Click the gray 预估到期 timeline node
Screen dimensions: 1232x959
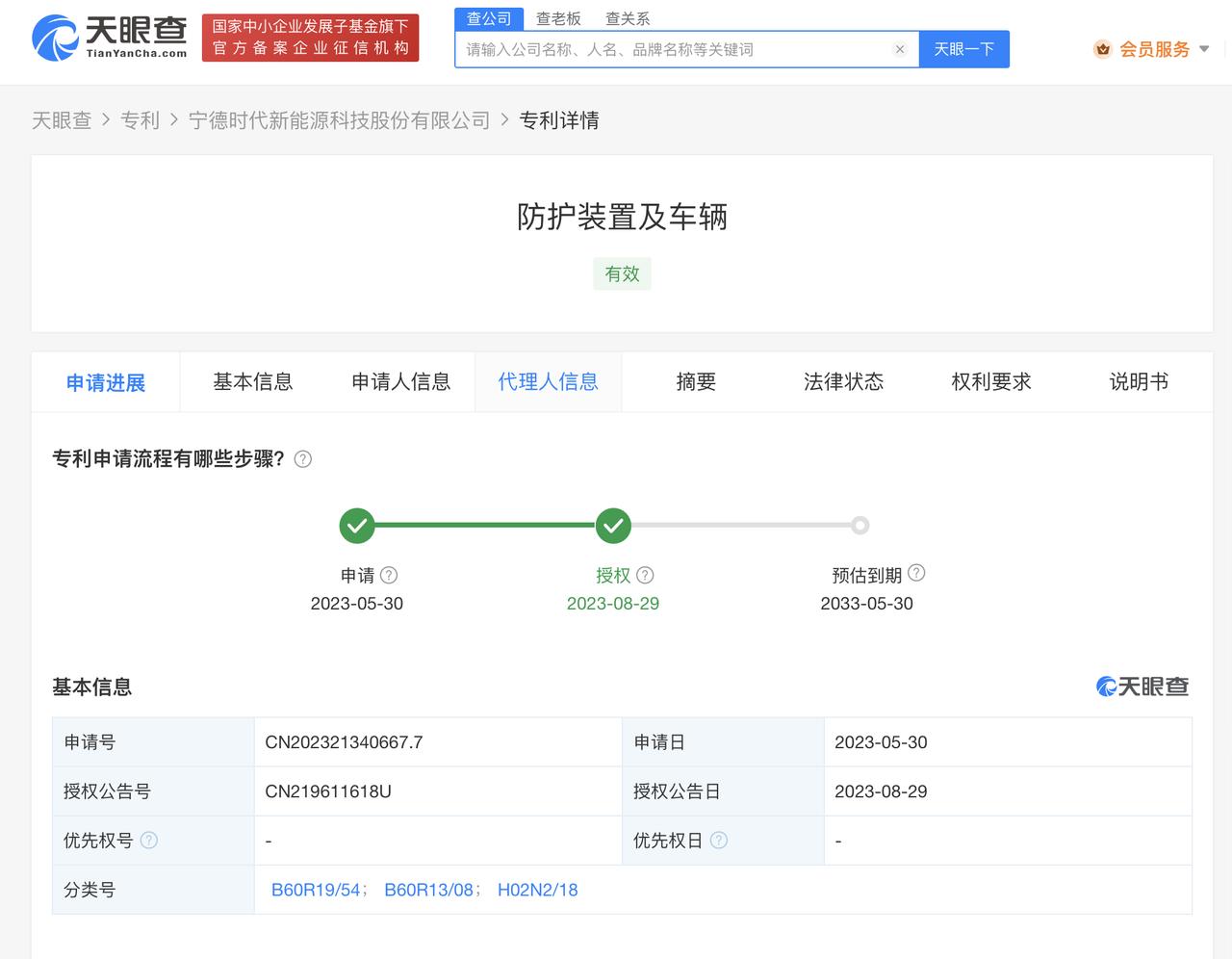click(x=860, y=526)
